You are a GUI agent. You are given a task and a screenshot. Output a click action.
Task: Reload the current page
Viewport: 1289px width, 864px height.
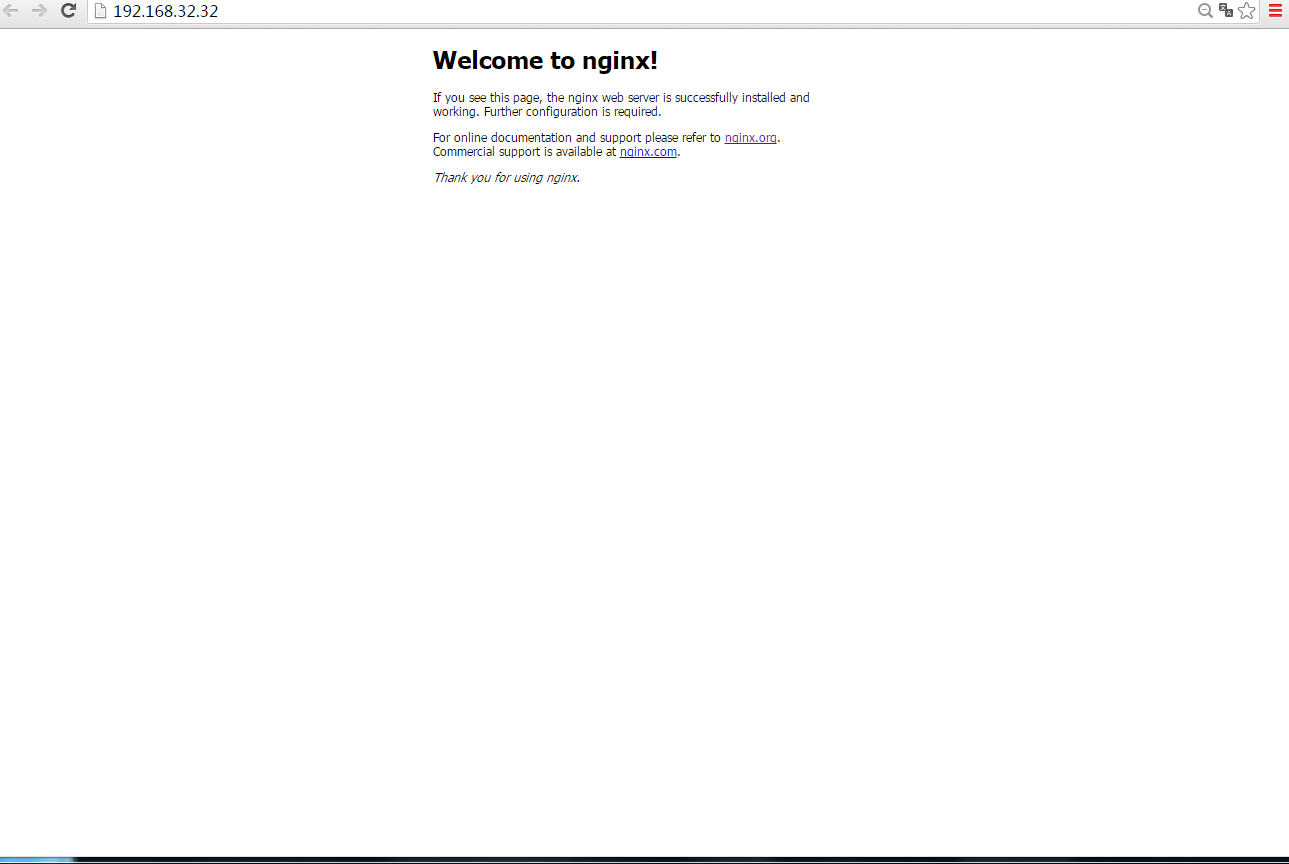point(69,11)
